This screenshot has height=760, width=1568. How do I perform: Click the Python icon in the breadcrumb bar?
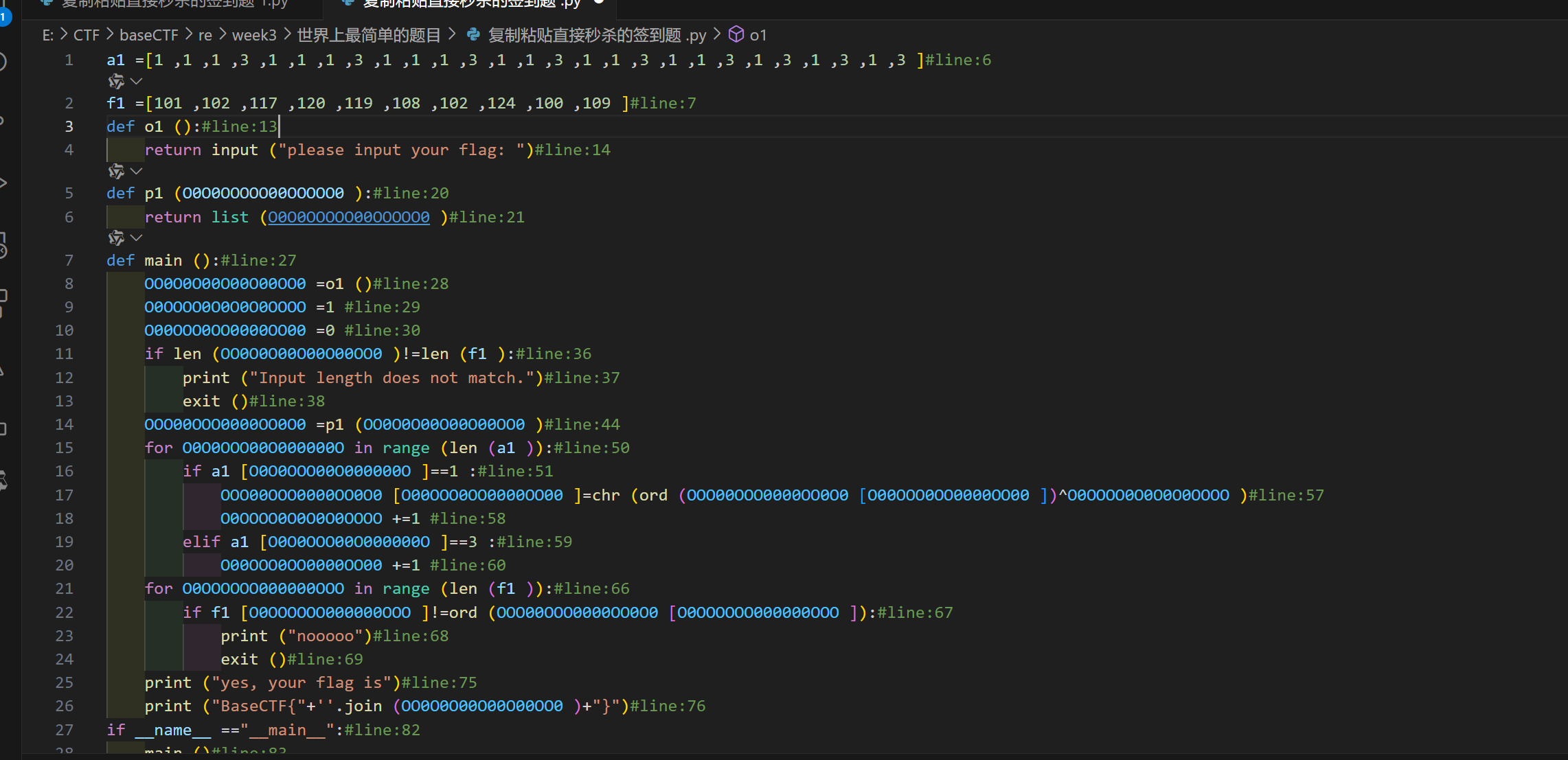coord(473,34)
